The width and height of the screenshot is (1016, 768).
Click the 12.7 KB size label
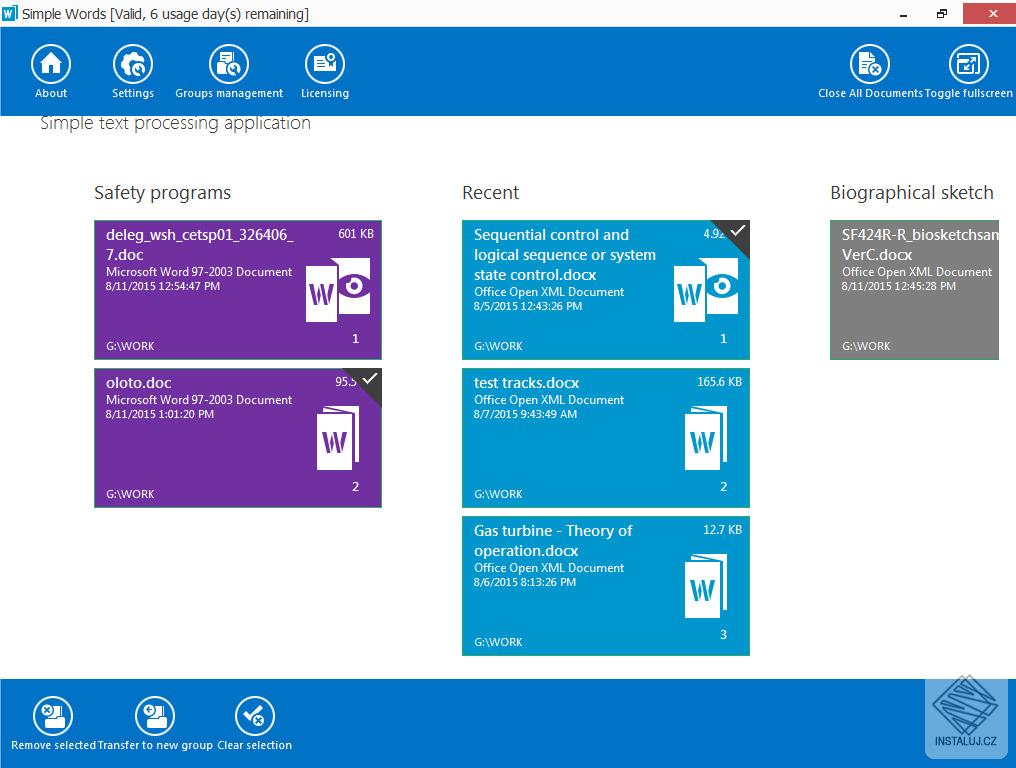click(722, 529)
